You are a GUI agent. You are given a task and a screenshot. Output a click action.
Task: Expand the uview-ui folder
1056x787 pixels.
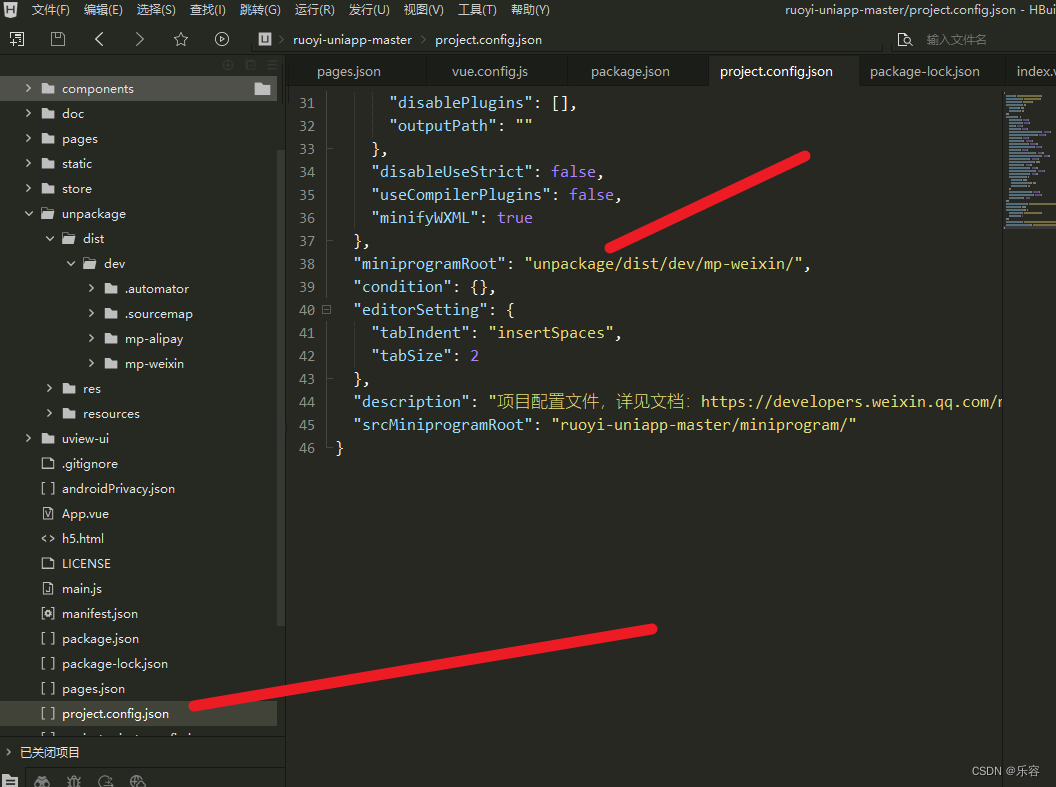pos(28,438)
